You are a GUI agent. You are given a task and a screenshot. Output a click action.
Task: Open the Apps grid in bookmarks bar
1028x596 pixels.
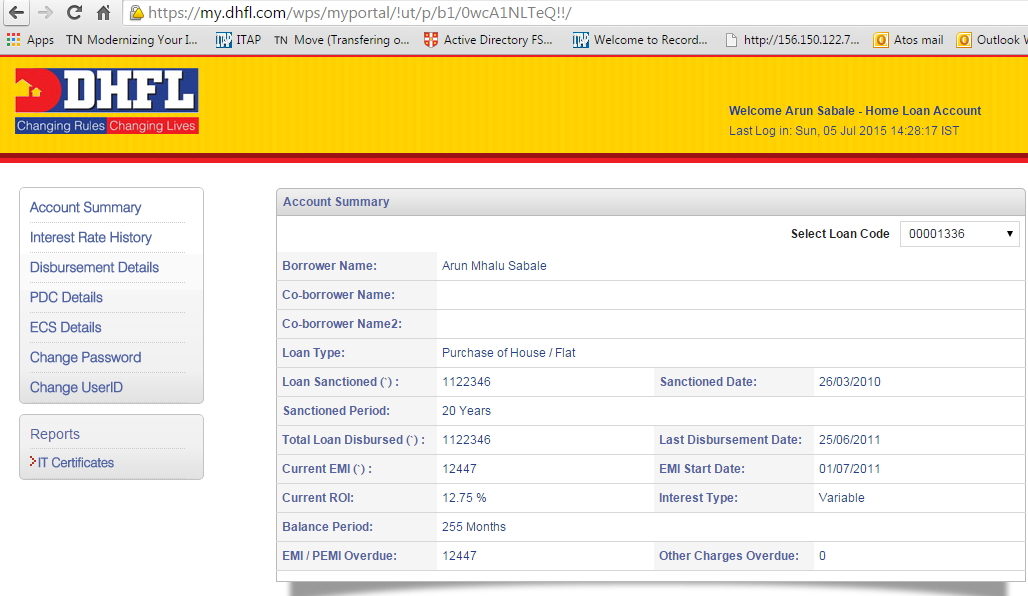tap(30, 40)
